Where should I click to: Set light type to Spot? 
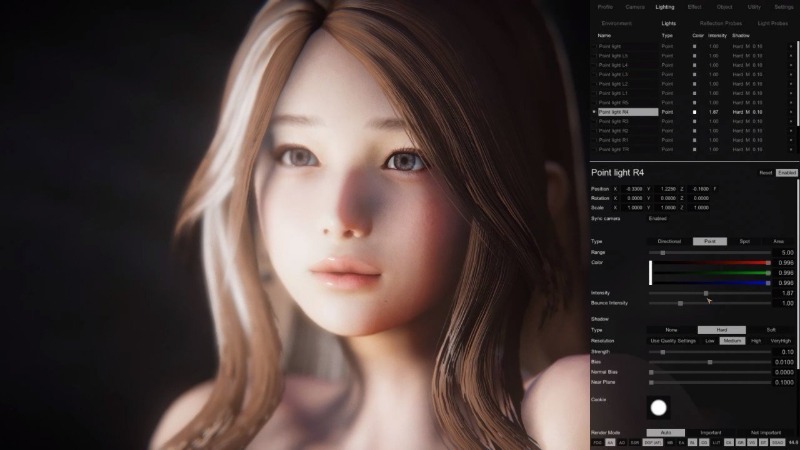(744, 241)
